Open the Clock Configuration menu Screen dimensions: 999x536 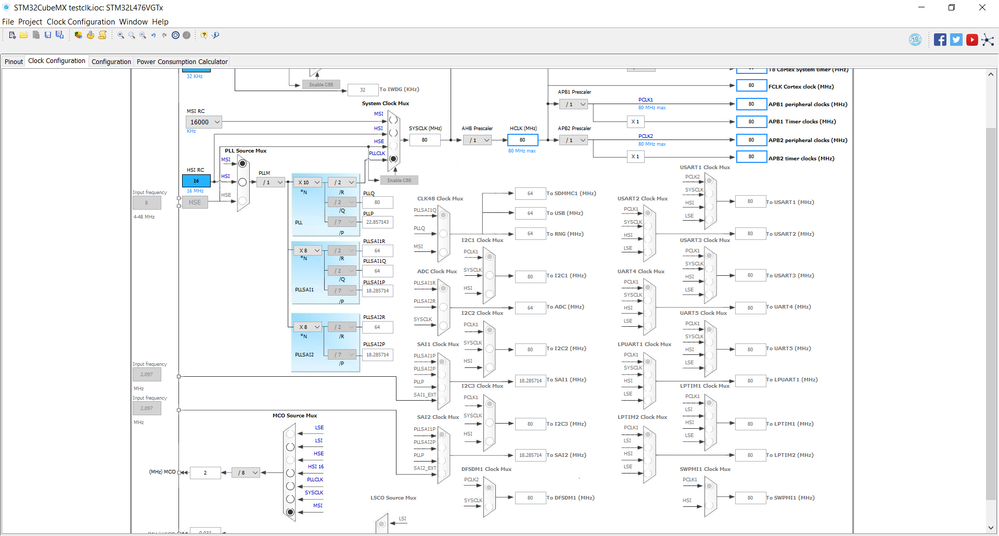(x=81, y=22)
